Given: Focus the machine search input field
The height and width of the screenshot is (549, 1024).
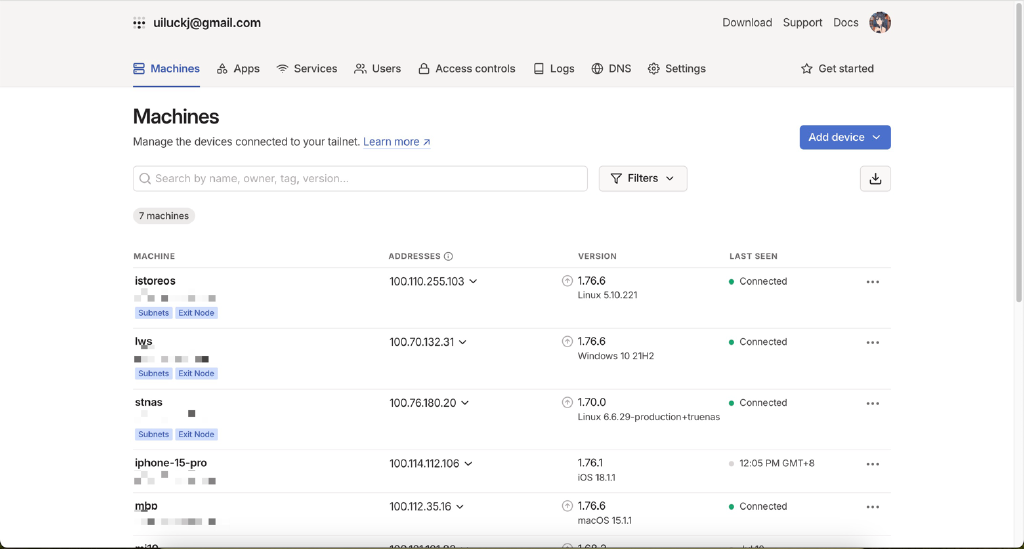Looking at the screenshot, I should pyautogui.click(x=360, y=178).
